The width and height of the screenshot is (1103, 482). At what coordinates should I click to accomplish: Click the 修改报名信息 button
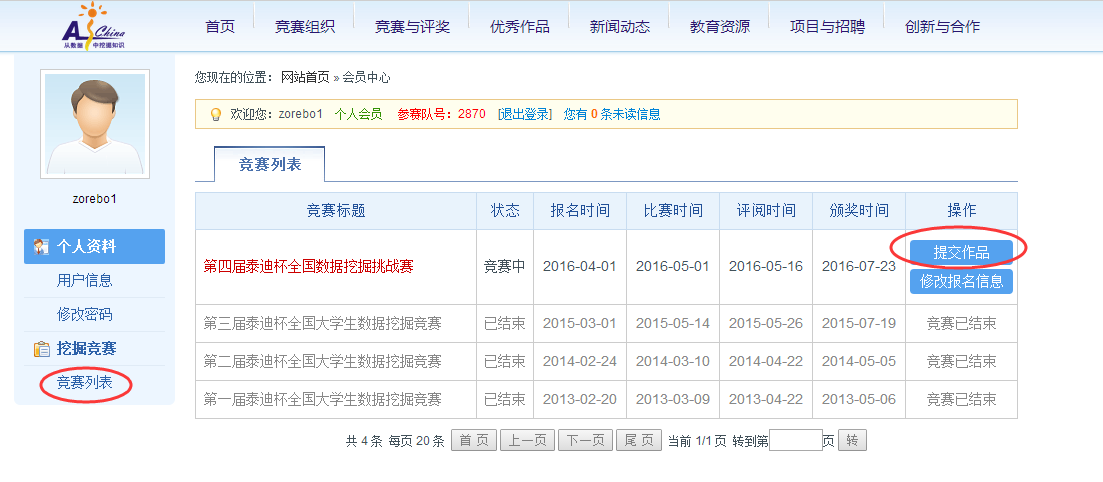tap(961, 281)
